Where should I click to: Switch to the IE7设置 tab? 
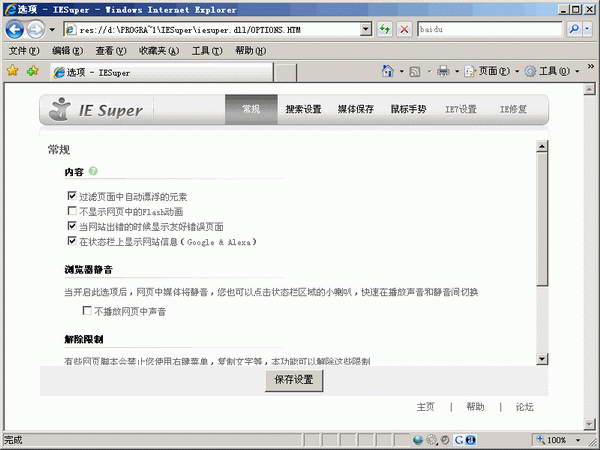click(461, 109)
